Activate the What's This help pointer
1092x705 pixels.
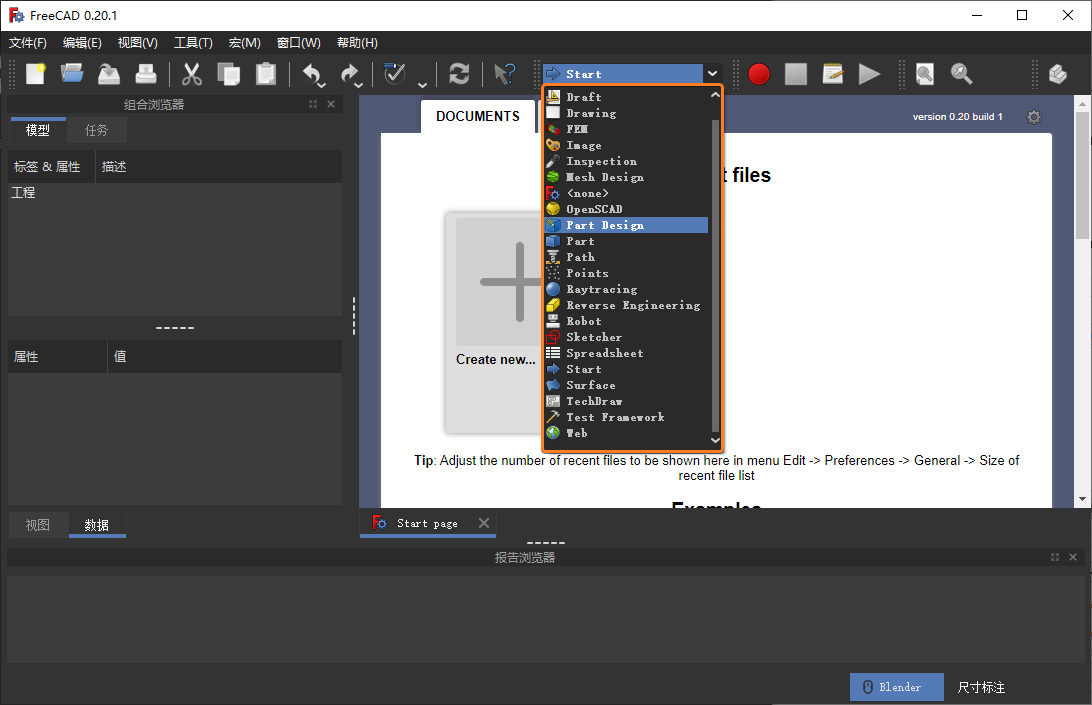(505, 73)
